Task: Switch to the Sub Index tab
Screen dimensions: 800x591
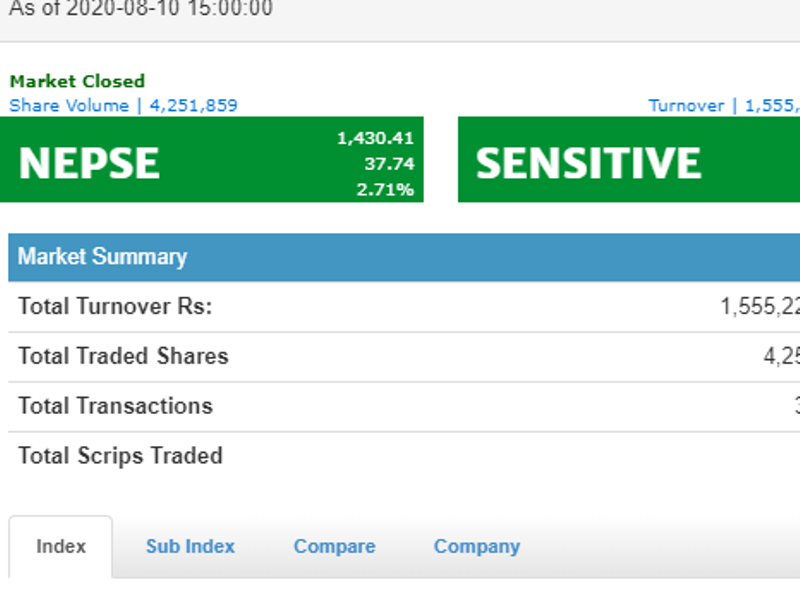Action: tap(190, 547)
